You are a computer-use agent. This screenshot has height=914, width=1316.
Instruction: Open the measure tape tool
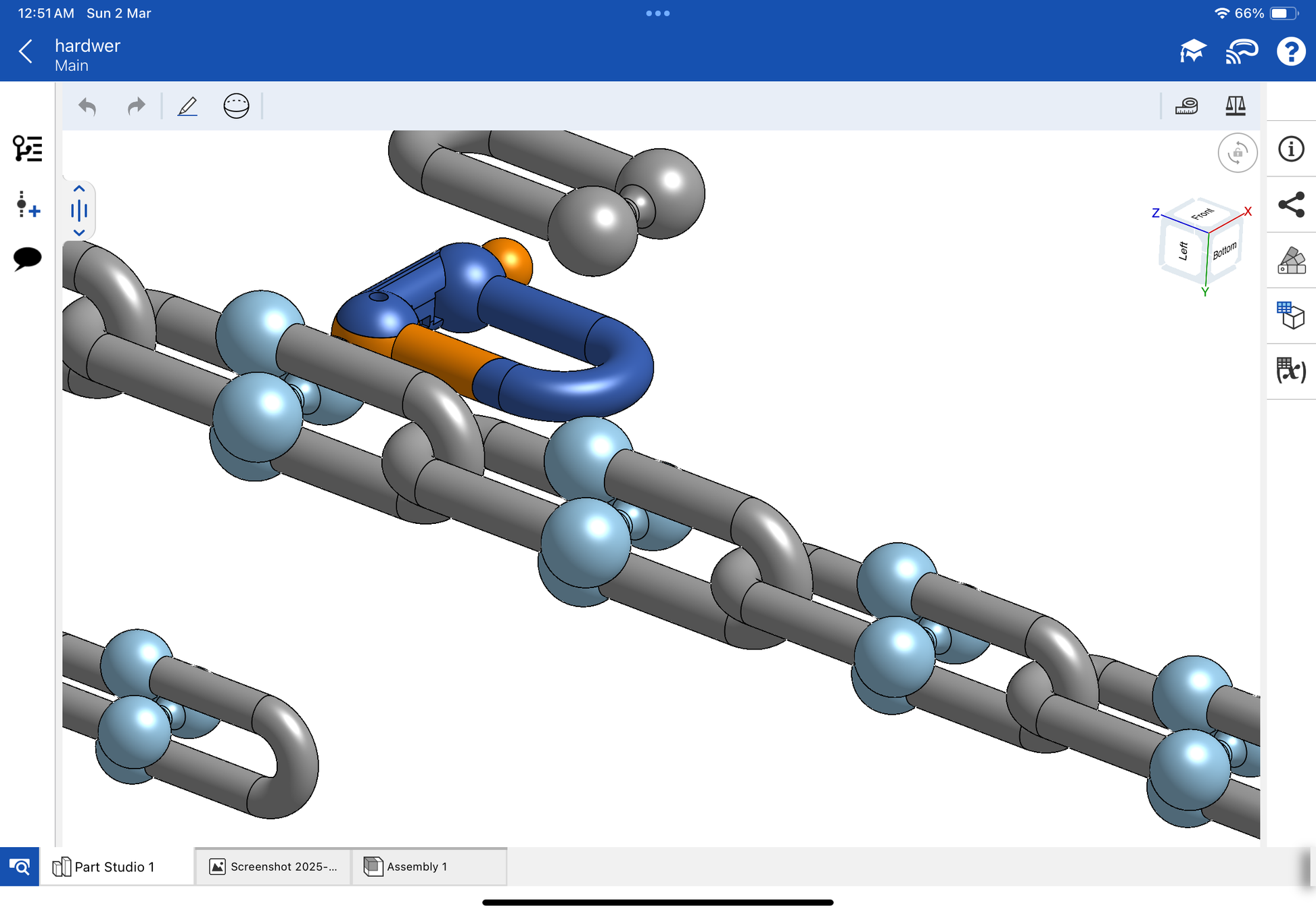(1187, 106)
